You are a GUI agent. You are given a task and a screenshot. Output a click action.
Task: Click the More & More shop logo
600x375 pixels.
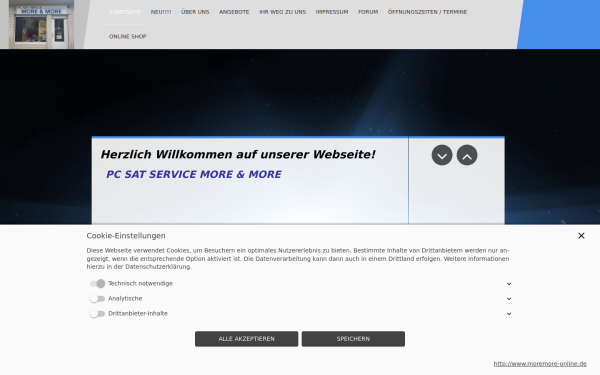pyautogui.click(x=41, y=24)
